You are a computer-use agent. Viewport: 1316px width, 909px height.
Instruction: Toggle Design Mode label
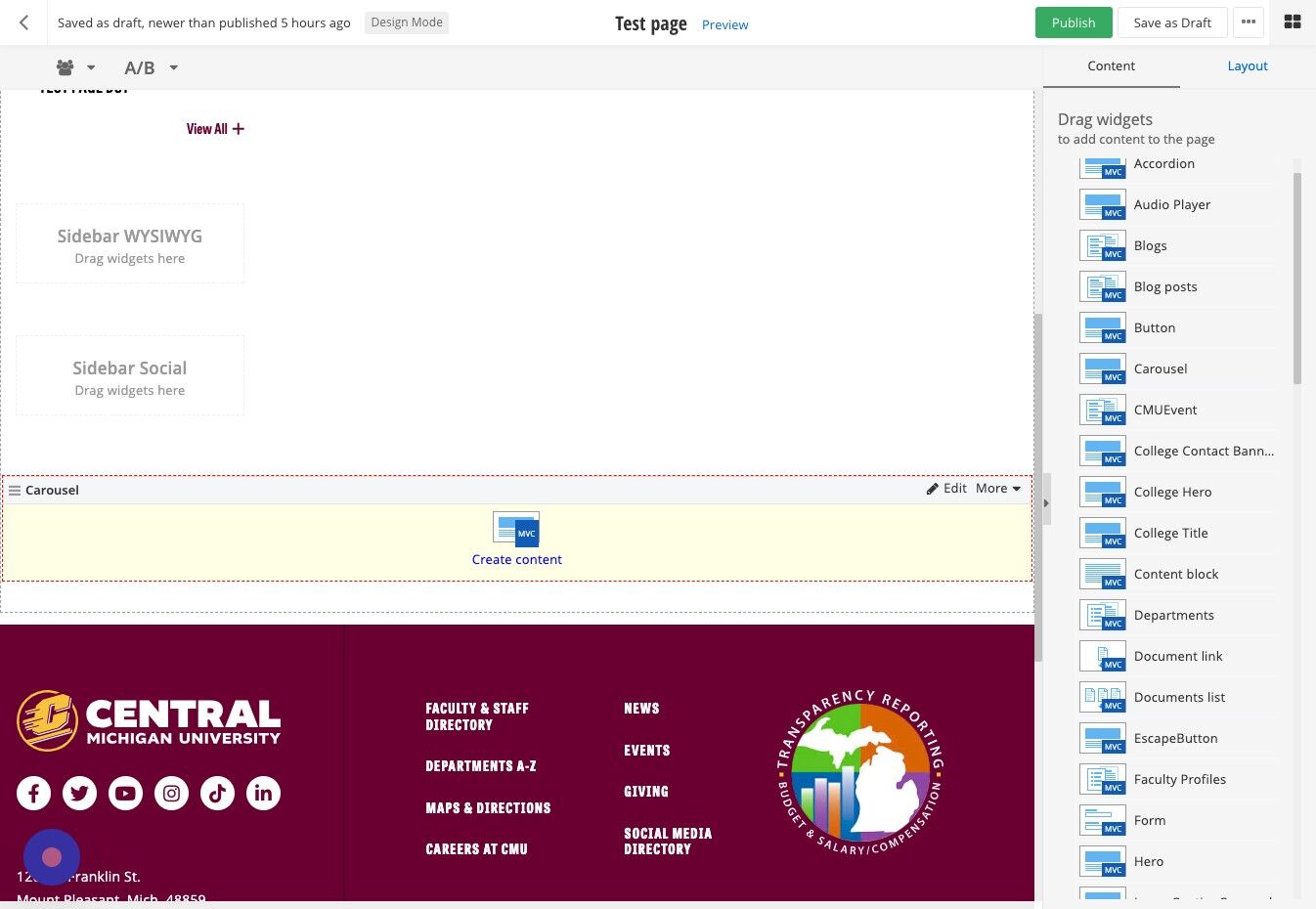[x=407, y=22]
